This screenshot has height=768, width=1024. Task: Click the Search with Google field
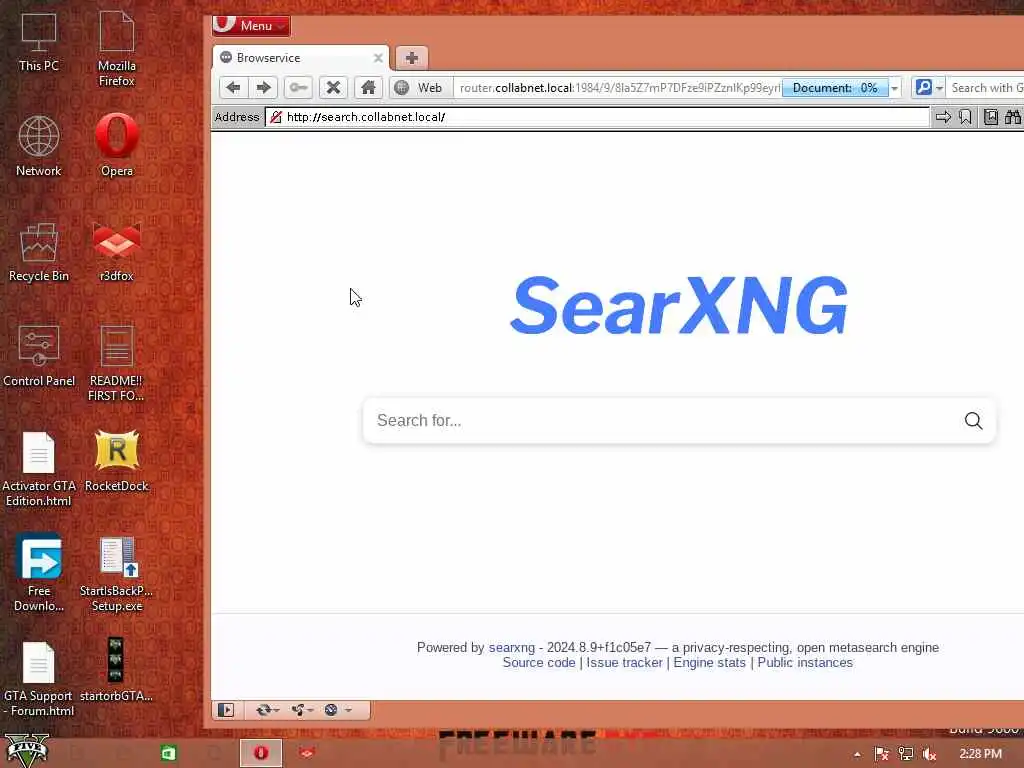(985, 88)
